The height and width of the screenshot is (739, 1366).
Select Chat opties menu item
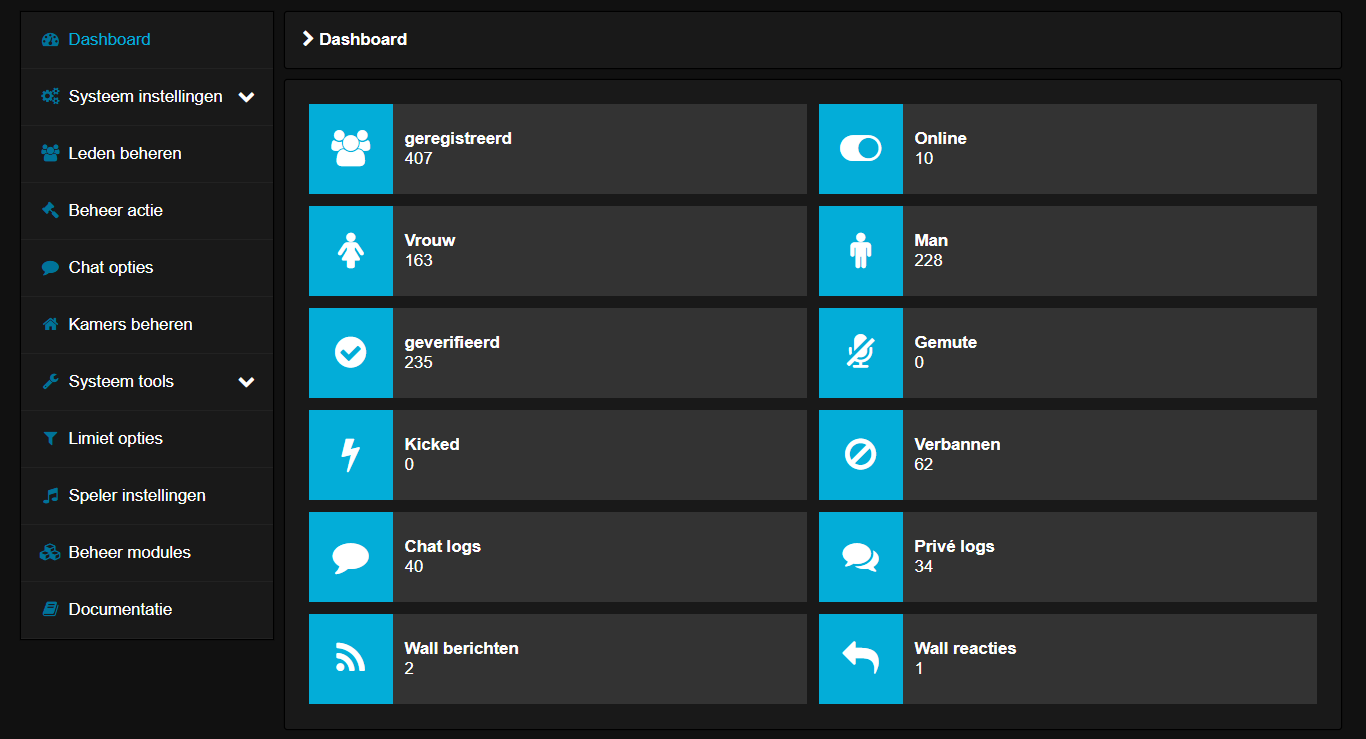[111, 268]
